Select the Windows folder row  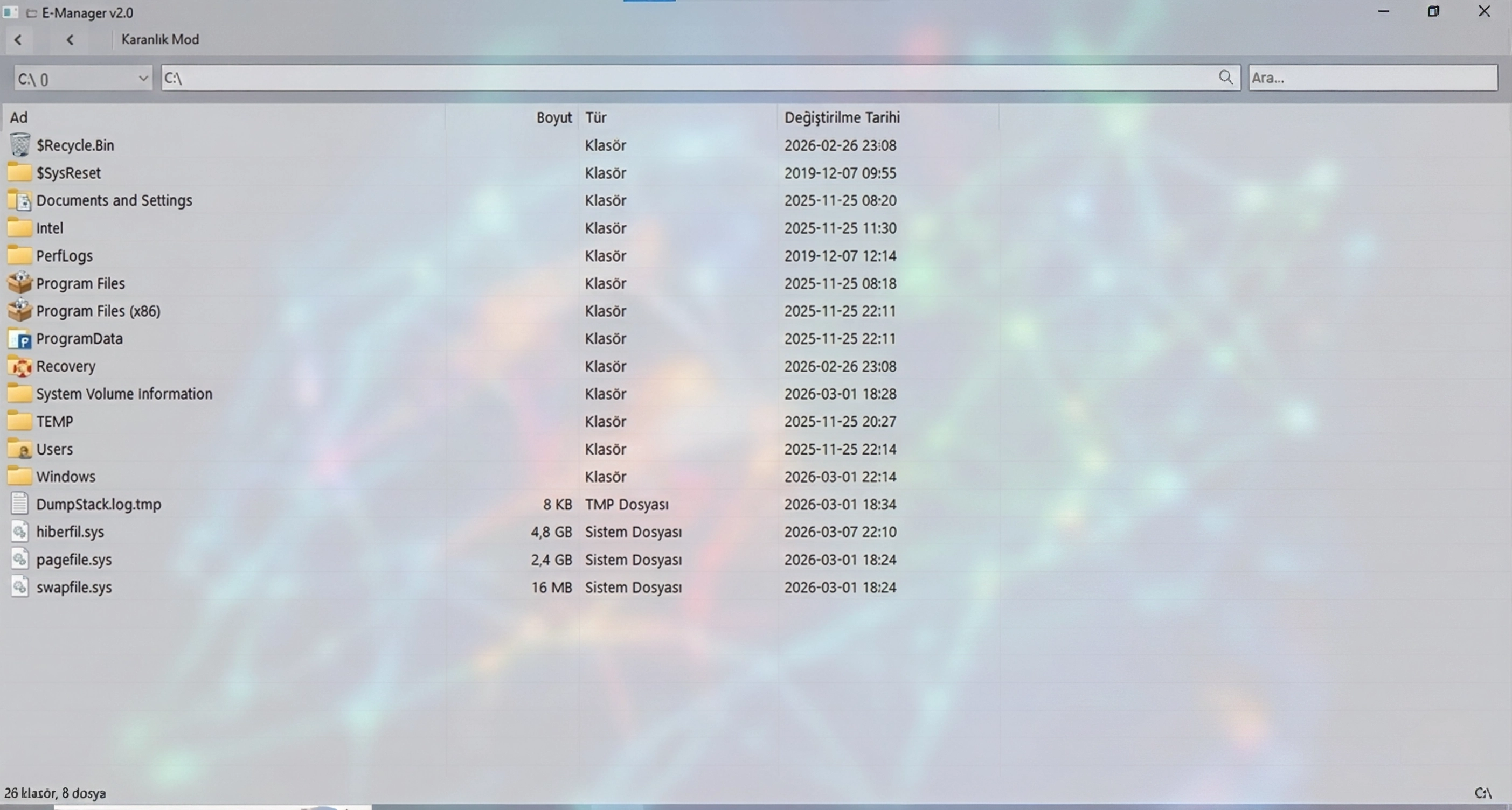66,476
